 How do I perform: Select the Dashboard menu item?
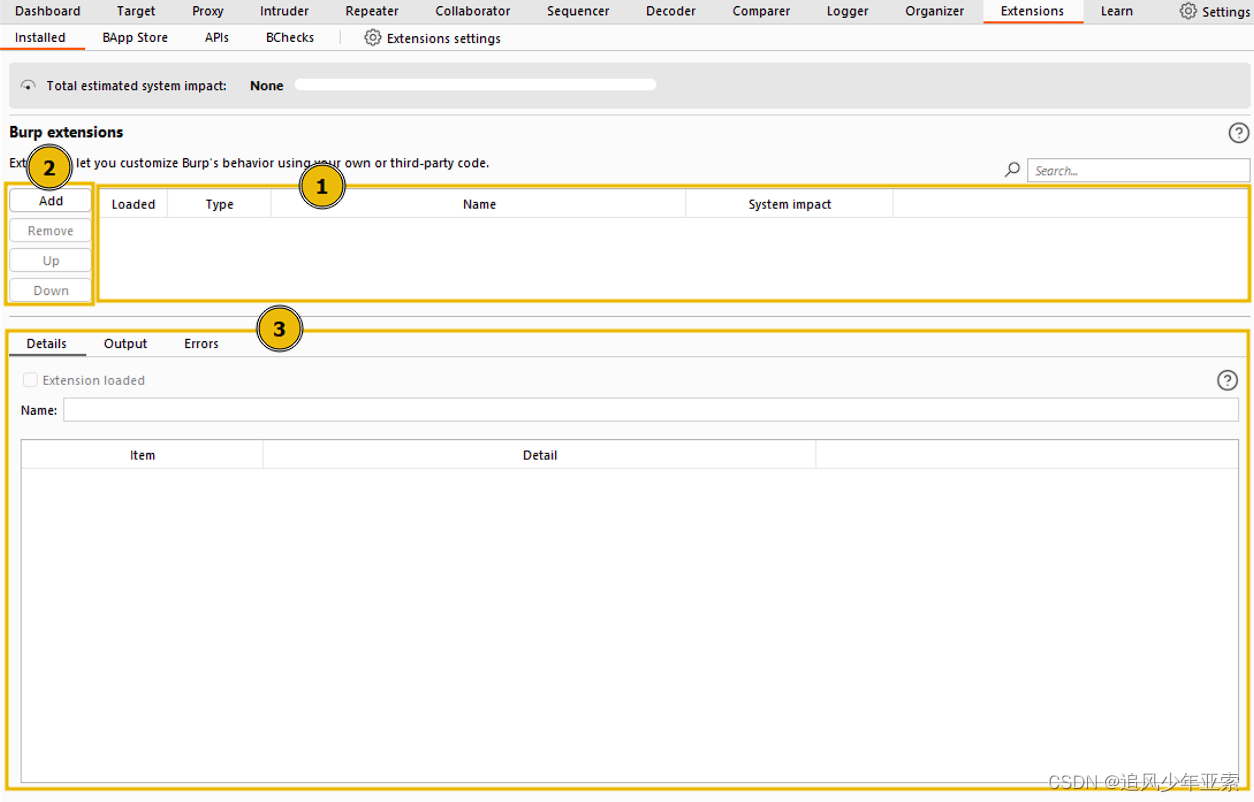pos(48,11)
